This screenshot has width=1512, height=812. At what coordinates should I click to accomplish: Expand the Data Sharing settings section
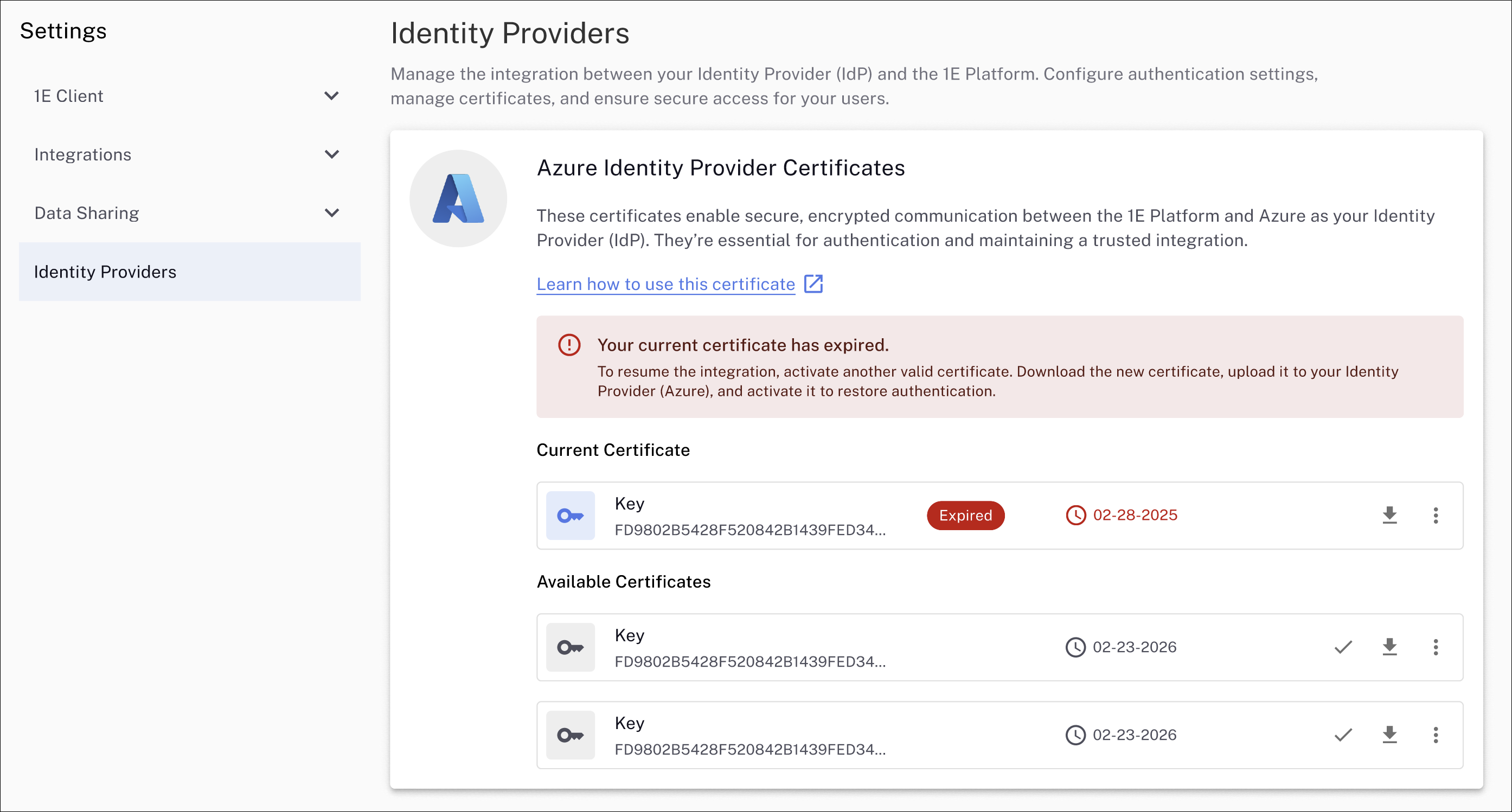[331, 213]
